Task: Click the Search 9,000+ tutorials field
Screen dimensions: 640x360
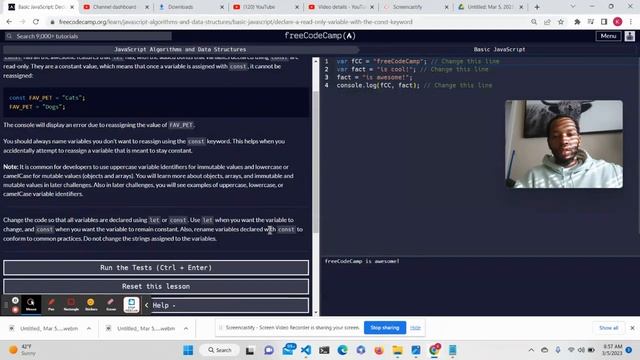Action: pyautogui.click(x=88, y=36)
